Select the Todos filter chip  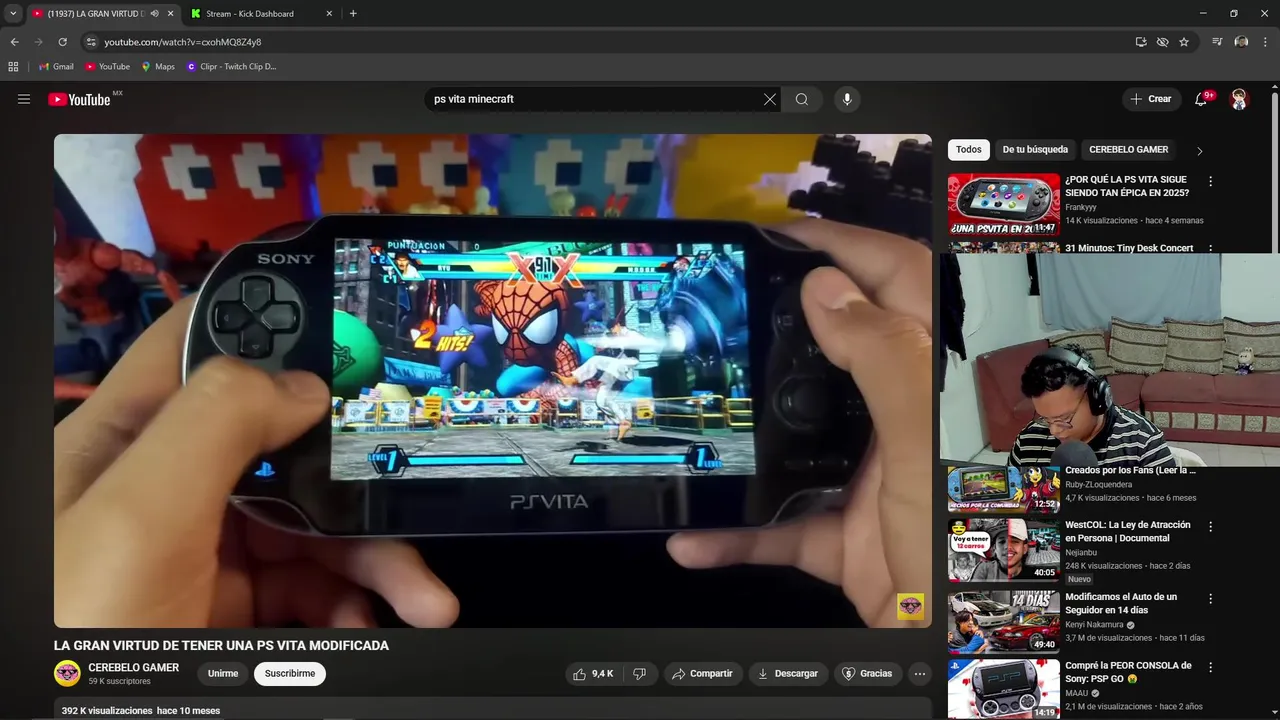pos(969,150)
